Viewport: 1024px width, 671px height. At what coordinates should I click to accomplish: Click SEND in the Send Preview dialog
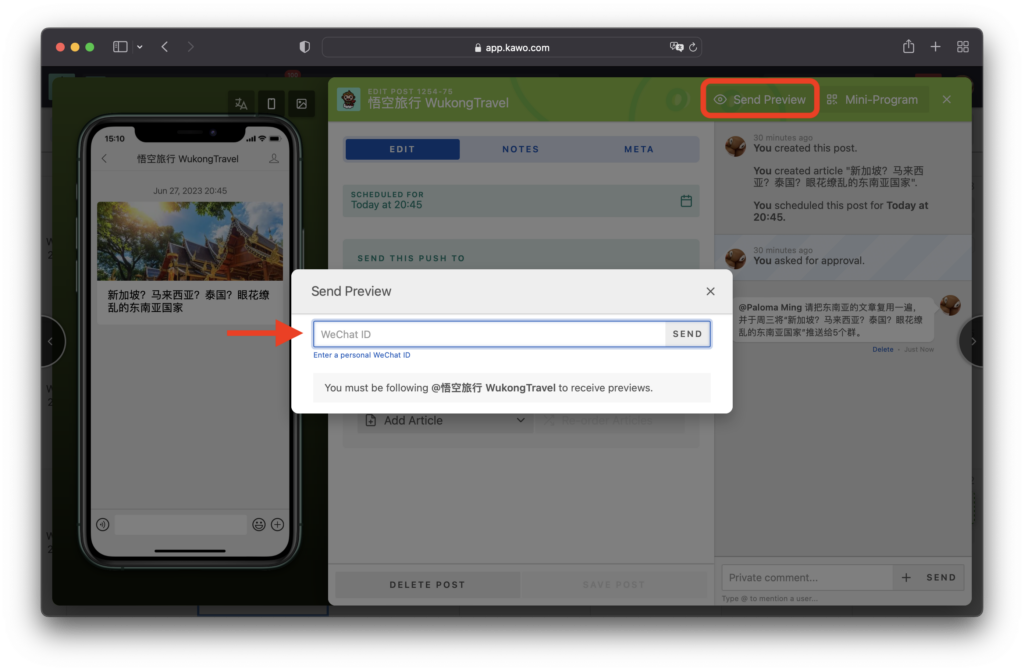688,334
